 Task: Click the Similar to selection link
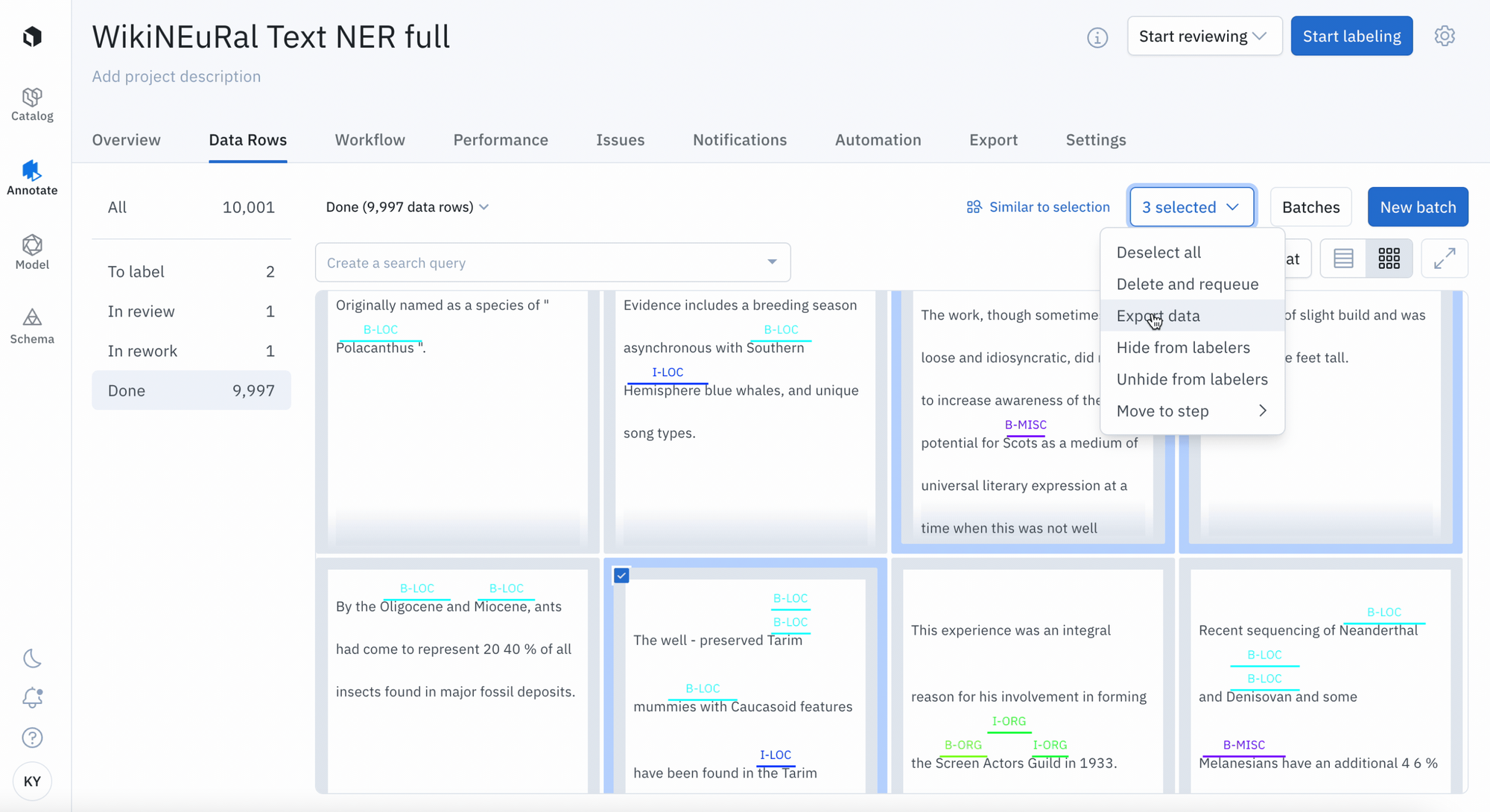1038,207
